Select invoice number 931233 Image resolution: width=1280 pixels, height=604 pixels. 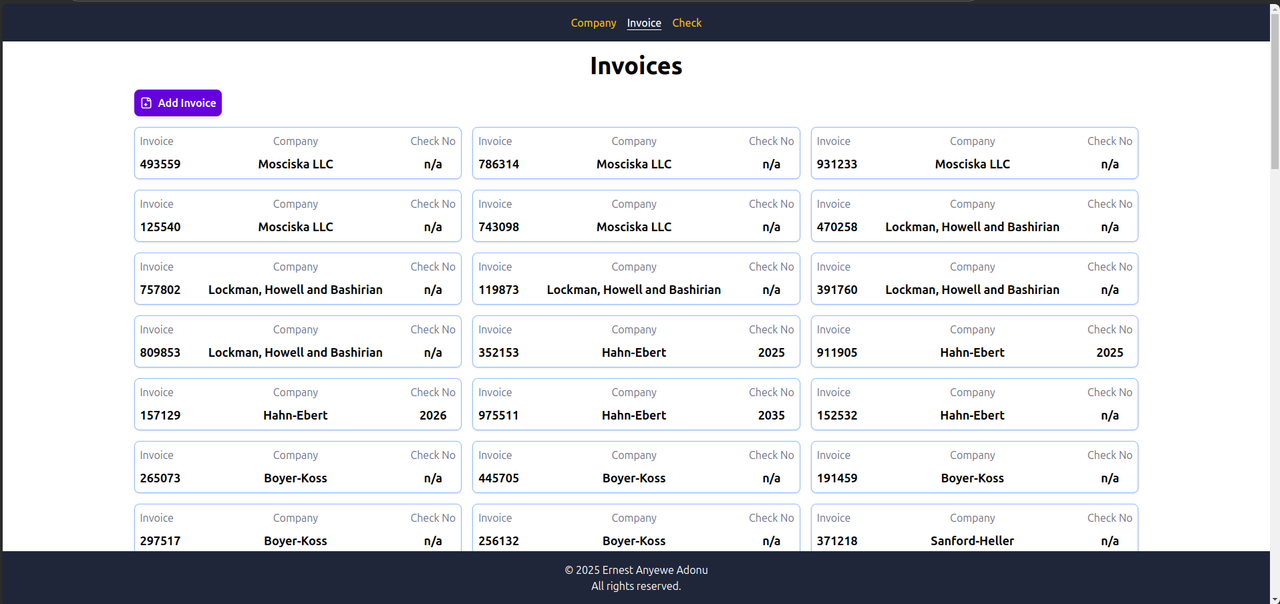click(x=837, y=164)
